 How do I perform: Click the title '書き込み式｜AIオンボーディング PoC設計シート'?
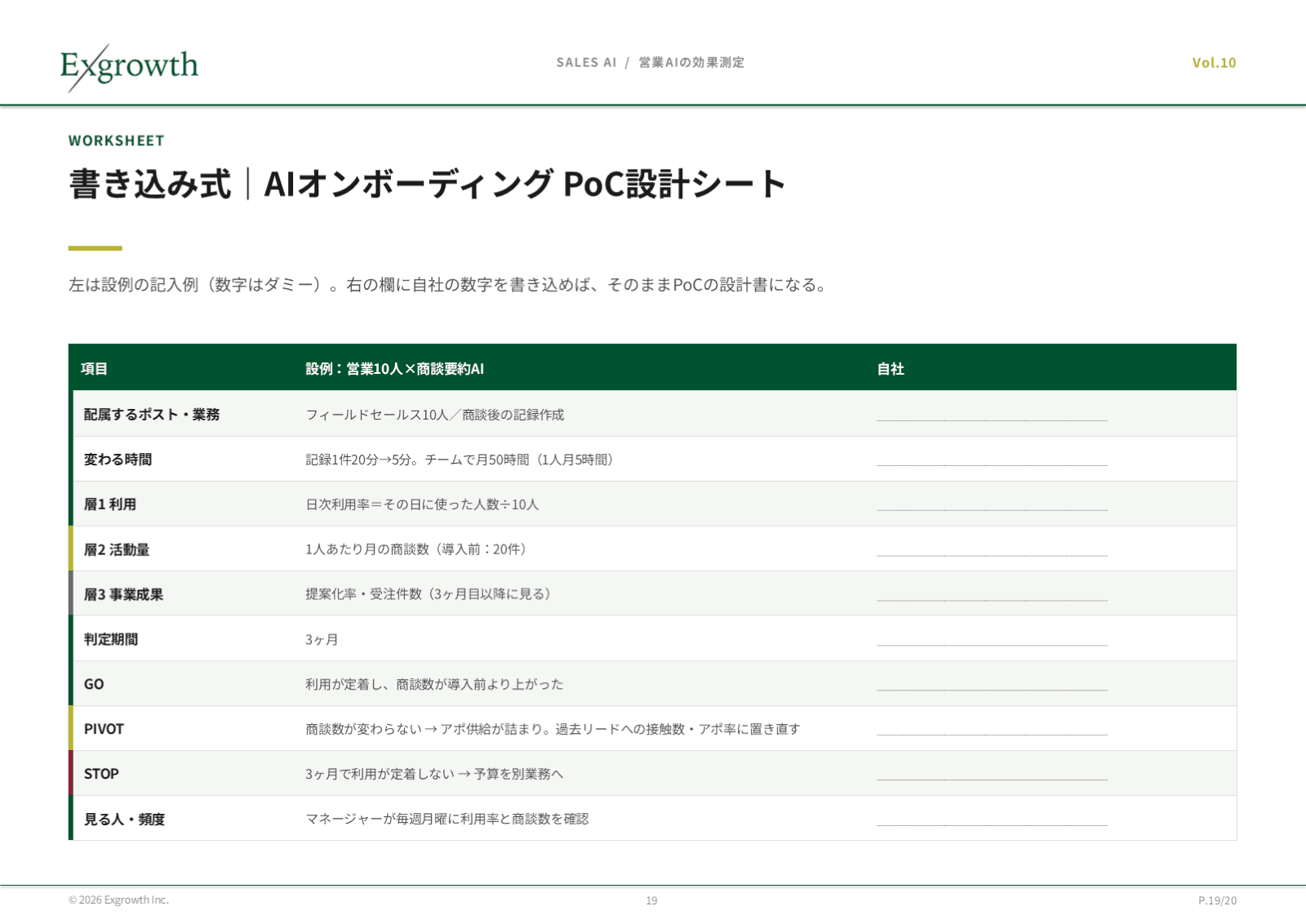coord(427,184)
